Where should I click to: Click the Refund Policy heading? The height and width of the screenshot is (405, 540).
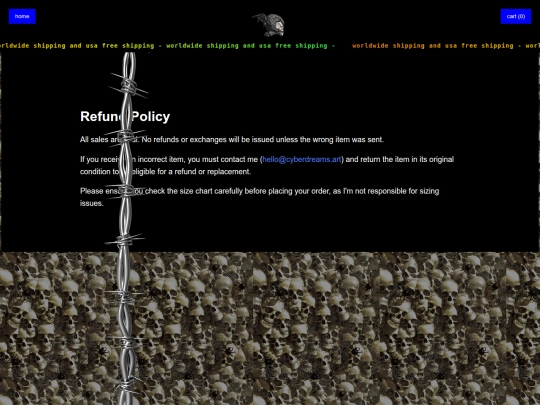125,116
